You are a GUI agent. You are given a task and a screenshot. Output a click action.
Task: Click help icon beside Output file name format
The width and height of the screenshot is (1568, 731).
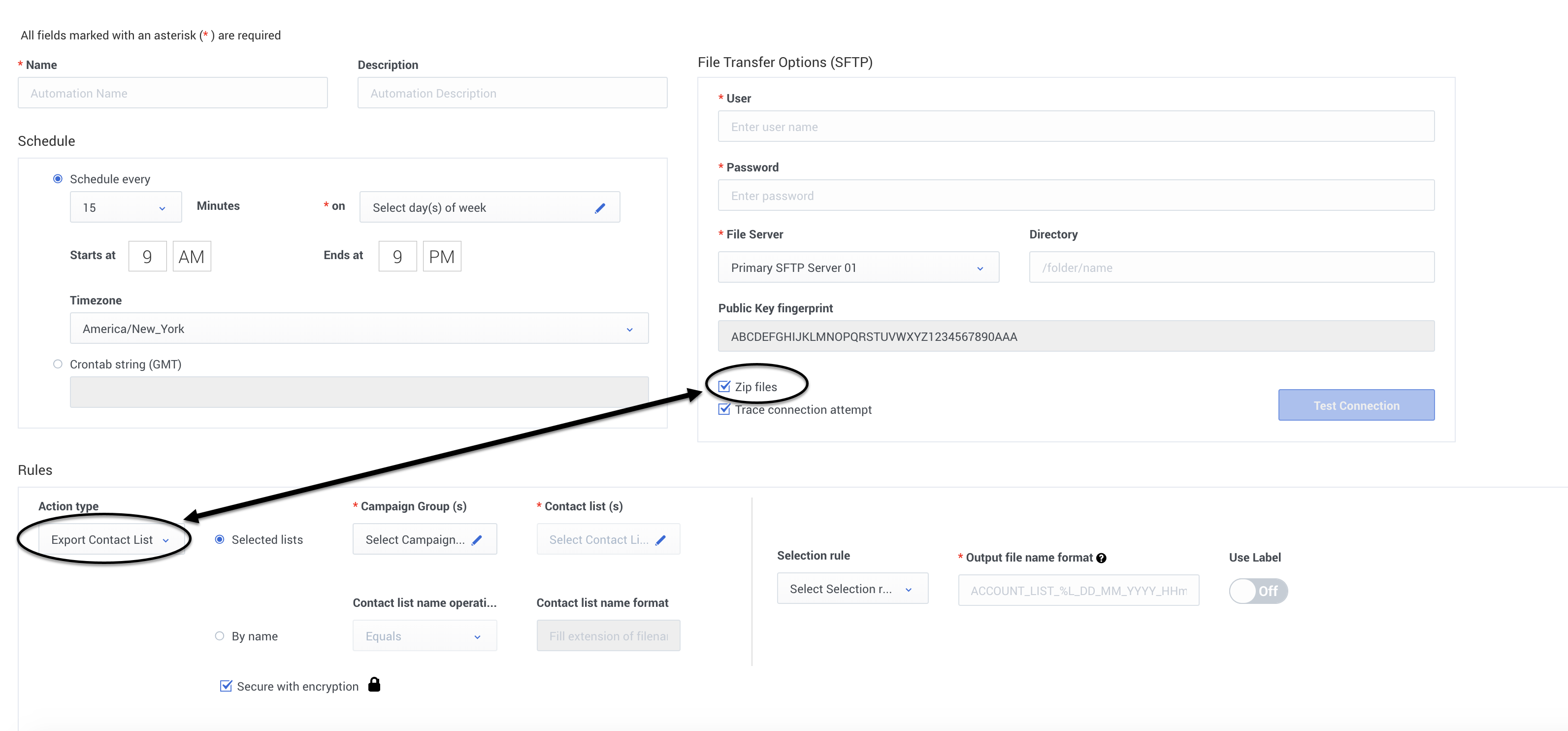click(x=1101, y=558)
